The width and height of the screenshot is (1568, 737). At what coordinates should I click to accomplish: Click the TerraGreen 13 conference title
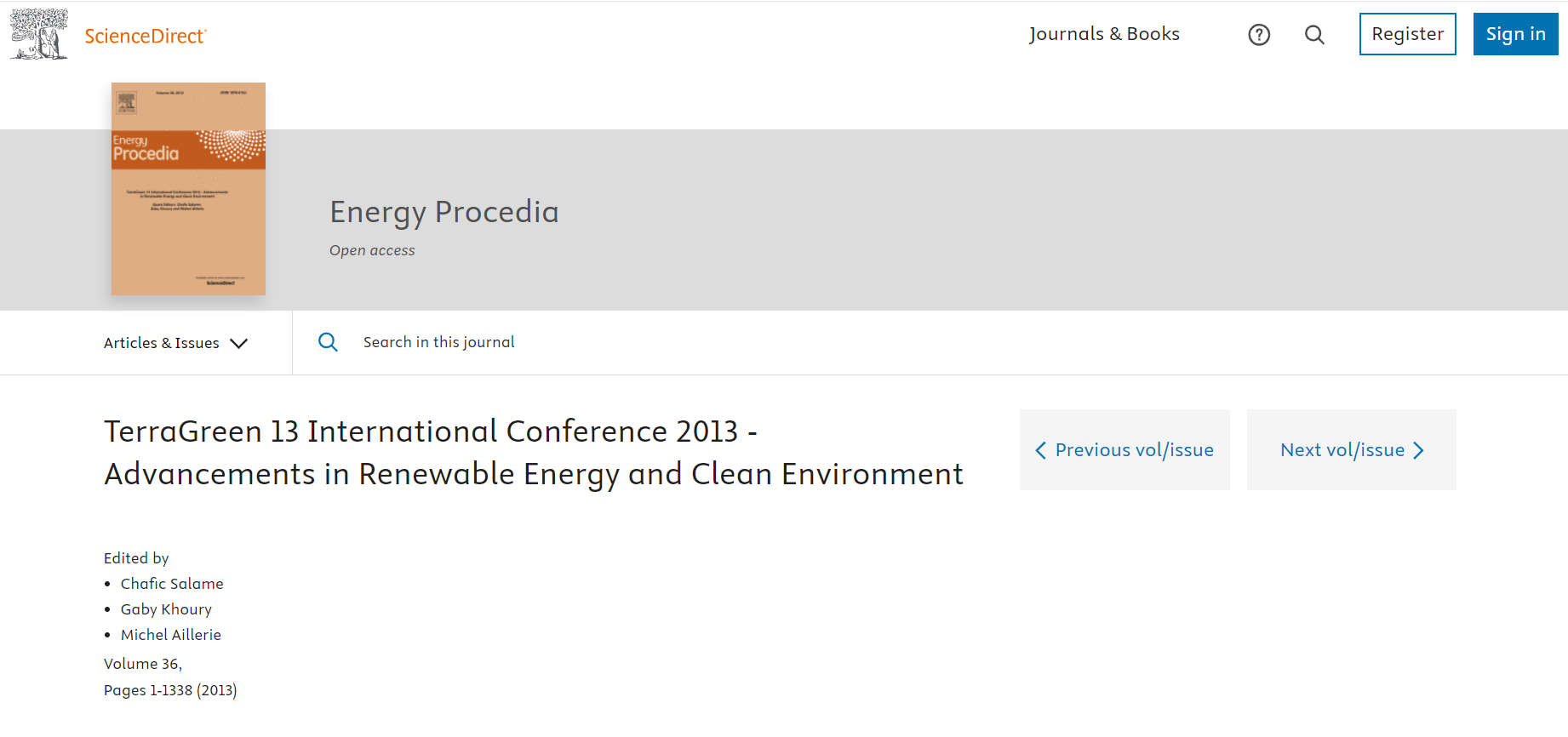(x=533, y=453)
